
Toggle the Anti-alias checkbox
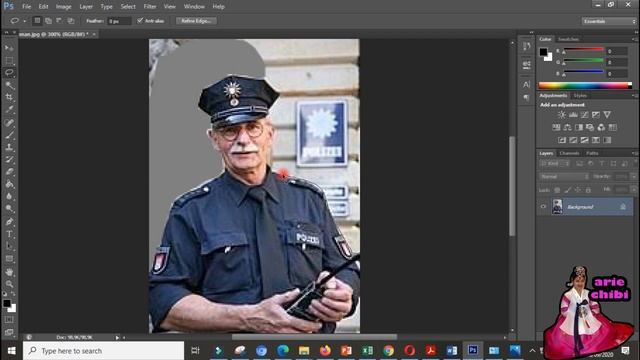[x=140, y=20]
